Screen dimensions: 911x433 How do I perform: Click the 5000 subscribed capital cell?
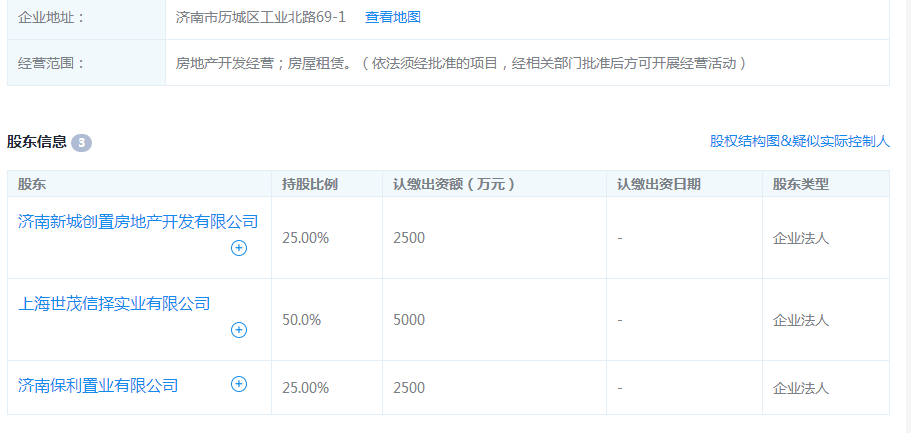point(409,320)
